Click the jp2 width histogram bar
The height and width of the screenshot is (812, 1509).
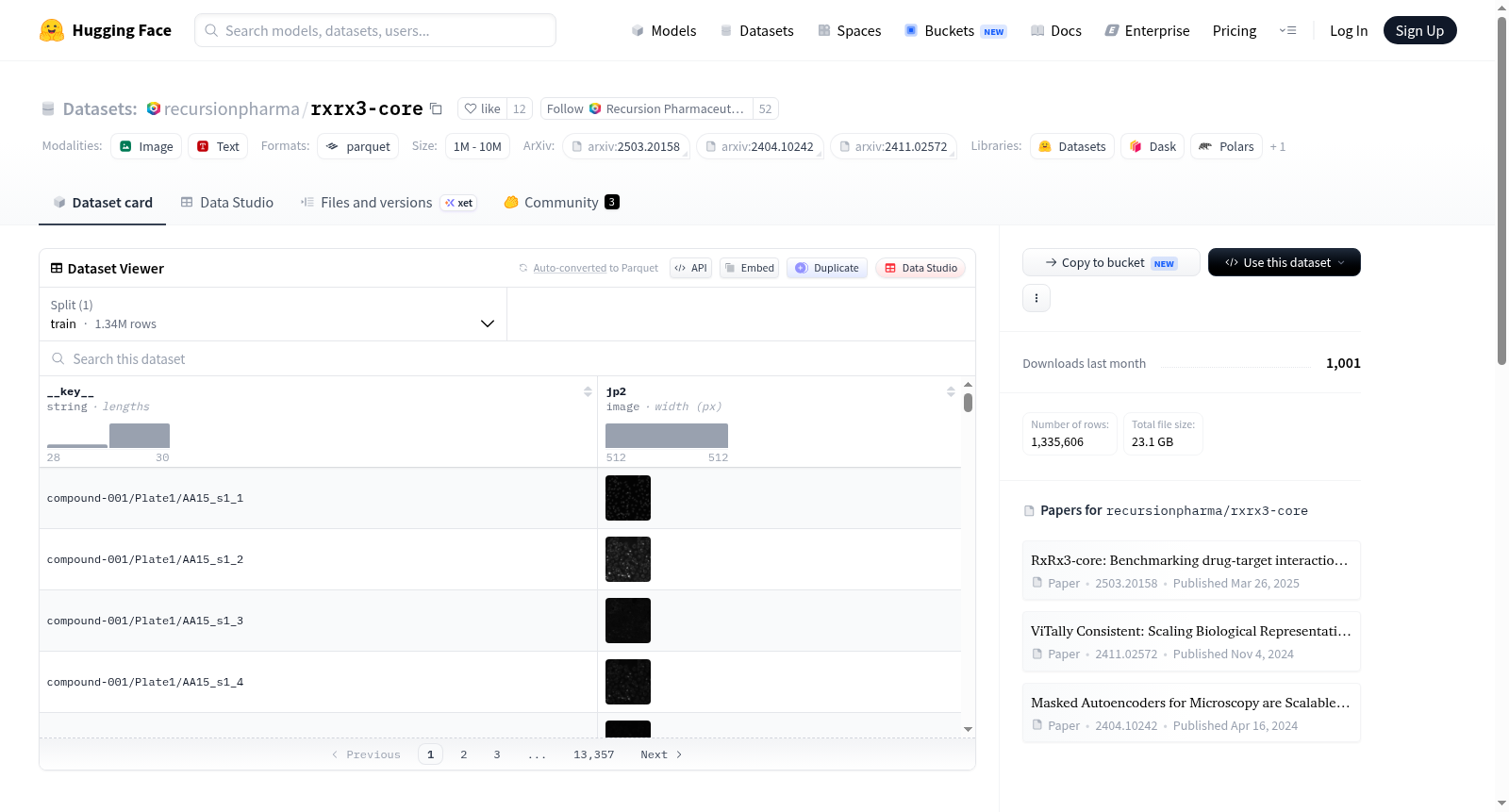click(x=667, y=436)
